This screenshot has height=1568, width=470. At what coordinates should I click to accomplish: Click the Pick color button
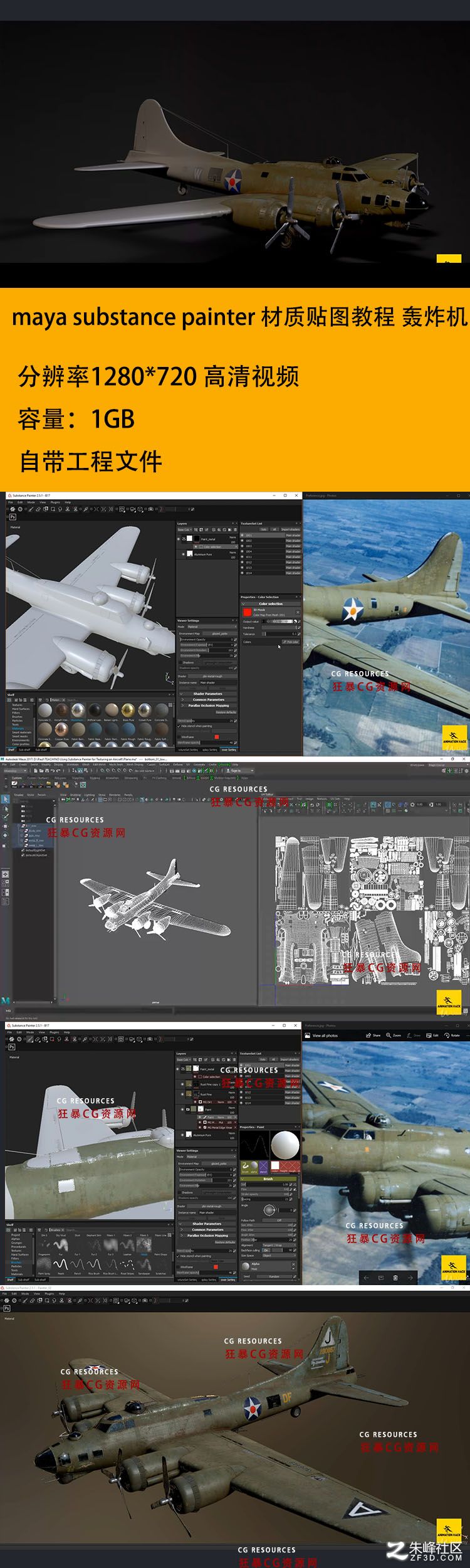point(291,642)
